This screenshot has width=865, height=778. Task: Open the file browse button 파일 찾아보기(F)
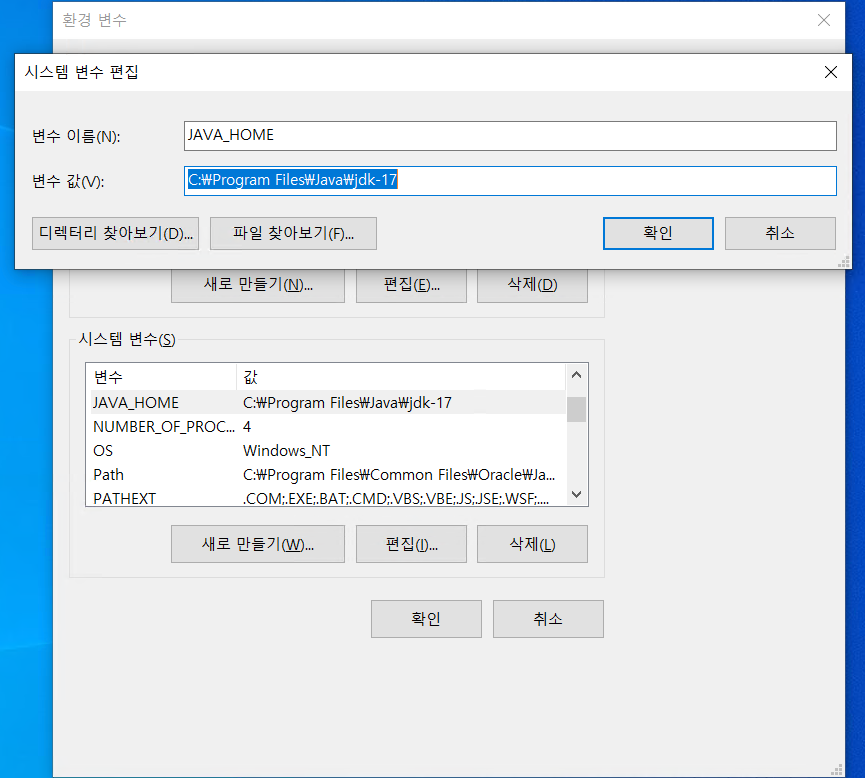pos(293,233)
